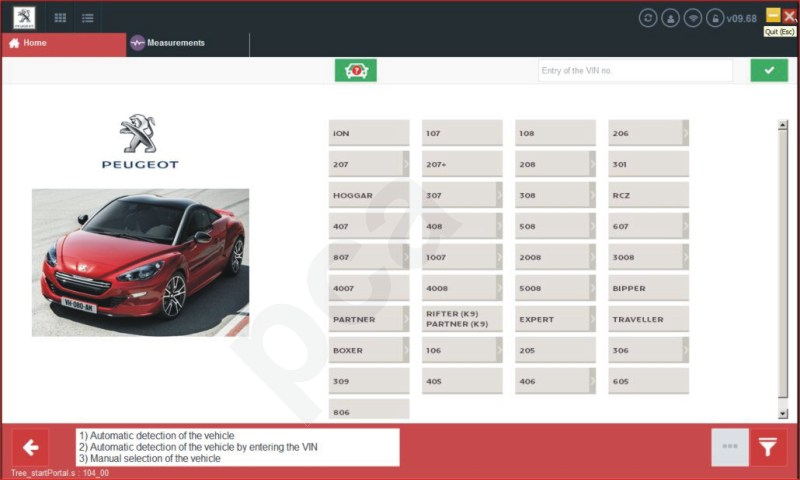The height and width of the screenshot is (480, 800).
Task: Confirm VIN with the green checkmark button
Action: 769,70
